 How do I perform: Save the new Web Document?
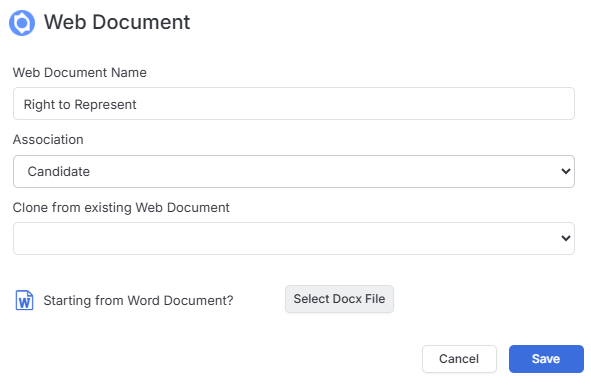[546, 359]
